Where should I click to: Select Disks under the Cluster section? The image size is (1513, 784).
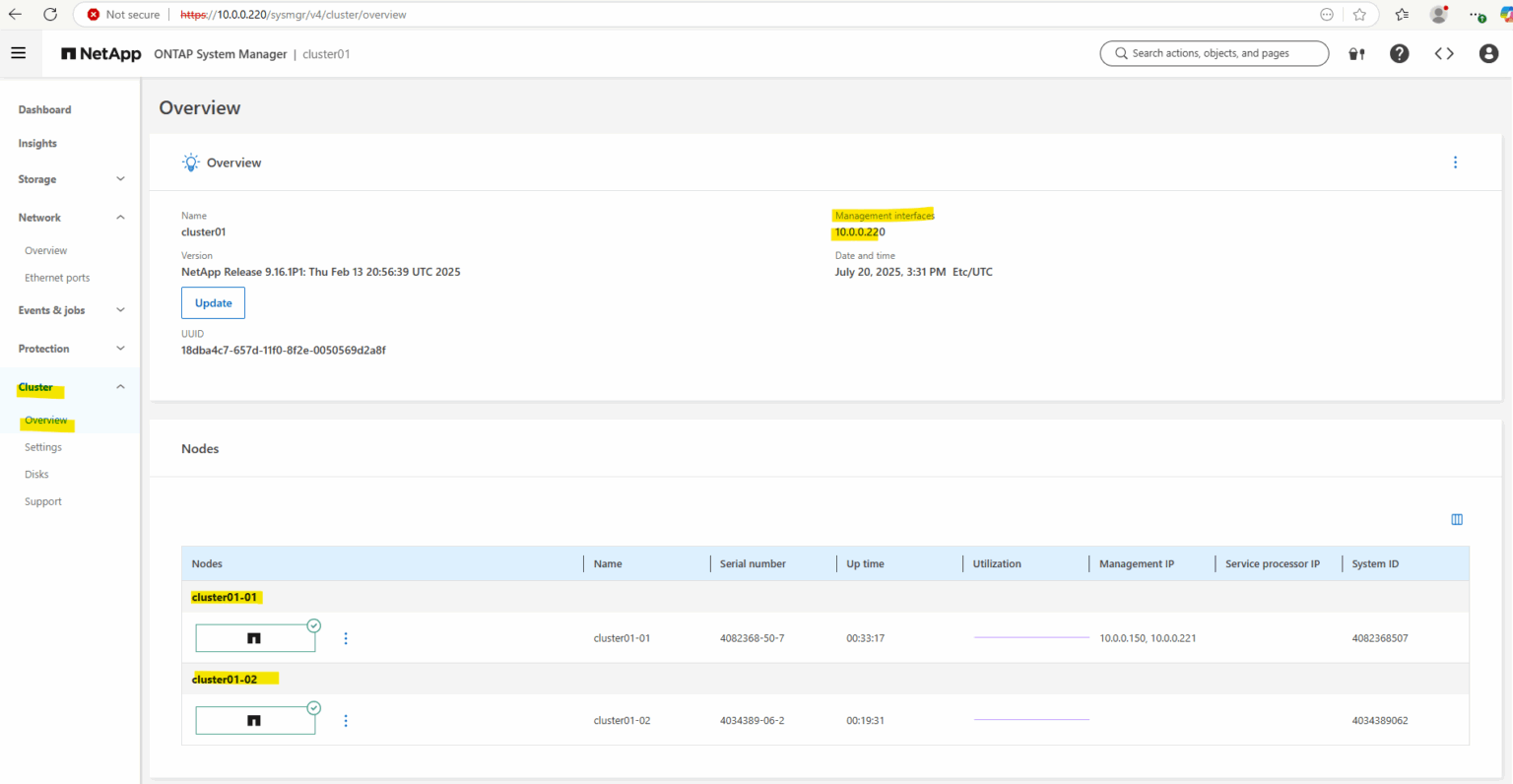point(36,474)
